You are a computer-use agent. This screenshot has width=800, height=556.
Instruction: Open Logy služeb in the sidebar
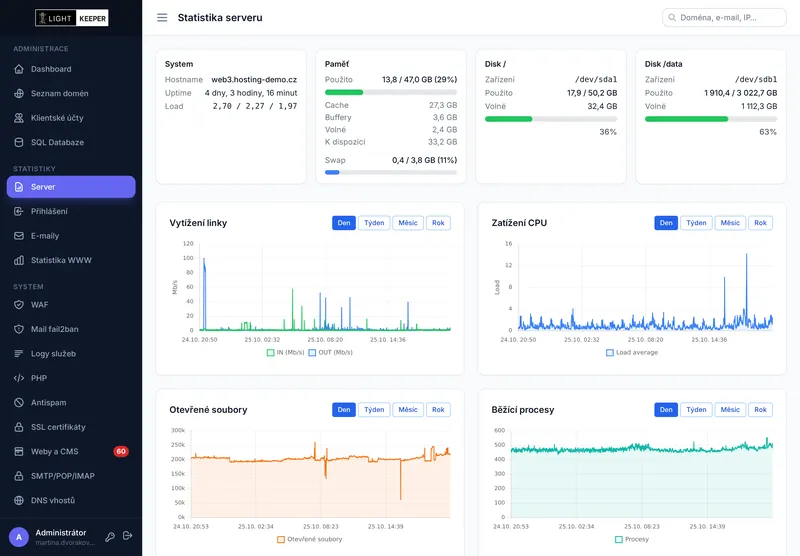point(71,353)
